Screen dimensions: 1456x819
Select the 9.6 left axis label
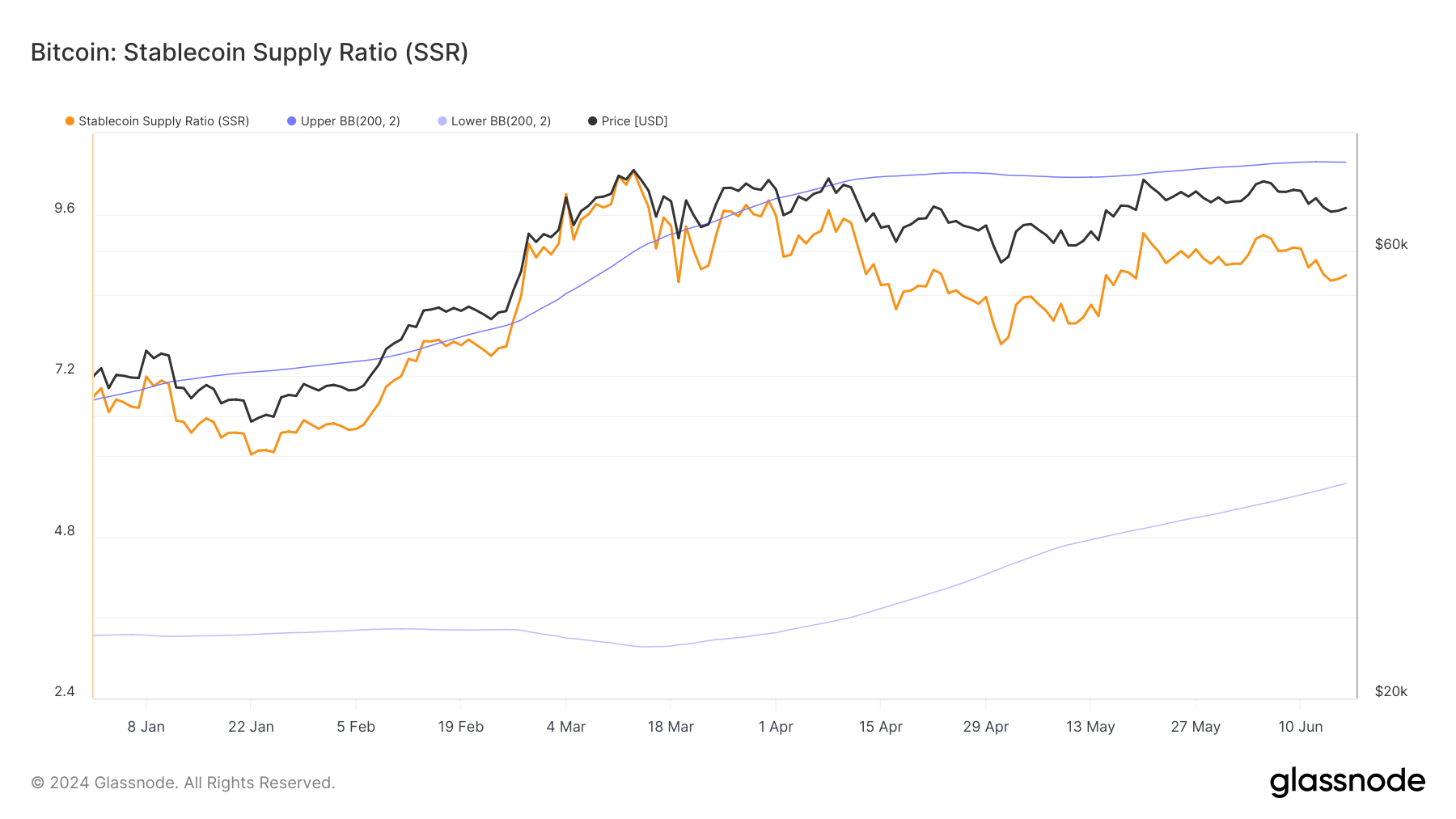(65, 209)
